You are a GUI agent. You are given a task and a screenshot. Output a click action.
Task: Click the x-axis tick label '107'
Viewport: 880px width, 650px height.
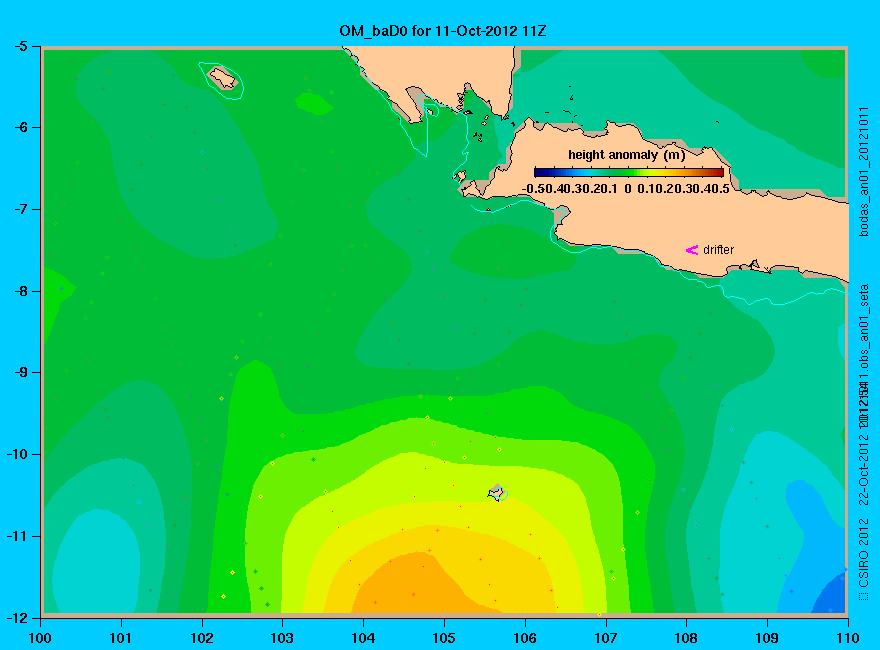point(606,638)
